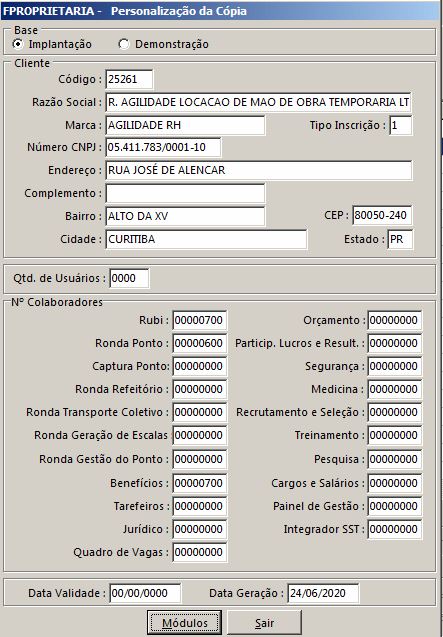This screenshot has width=443, height=637.
Task: Click the Marca field with AGILIDADE RH
Action: (x=185, y=125)
